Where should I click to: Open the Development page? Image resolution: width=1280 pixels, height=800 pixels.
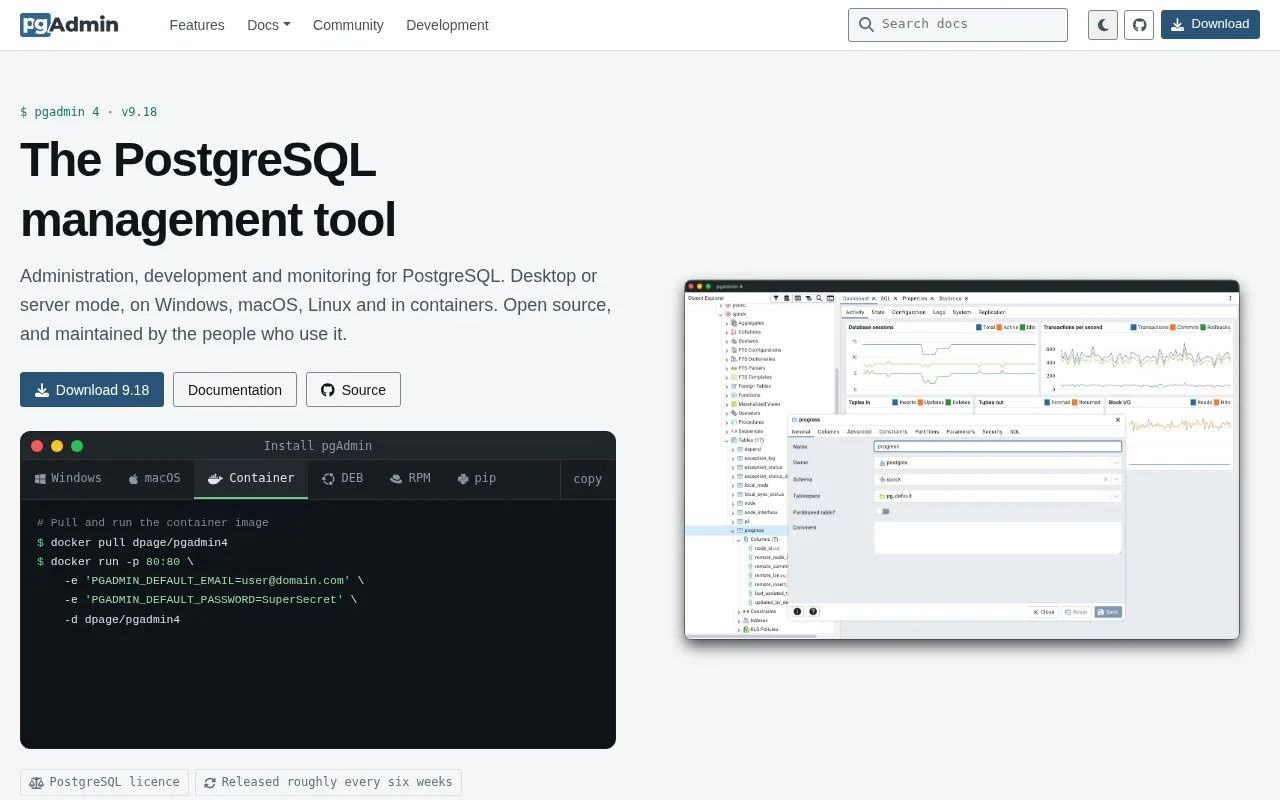click(447, 25)
